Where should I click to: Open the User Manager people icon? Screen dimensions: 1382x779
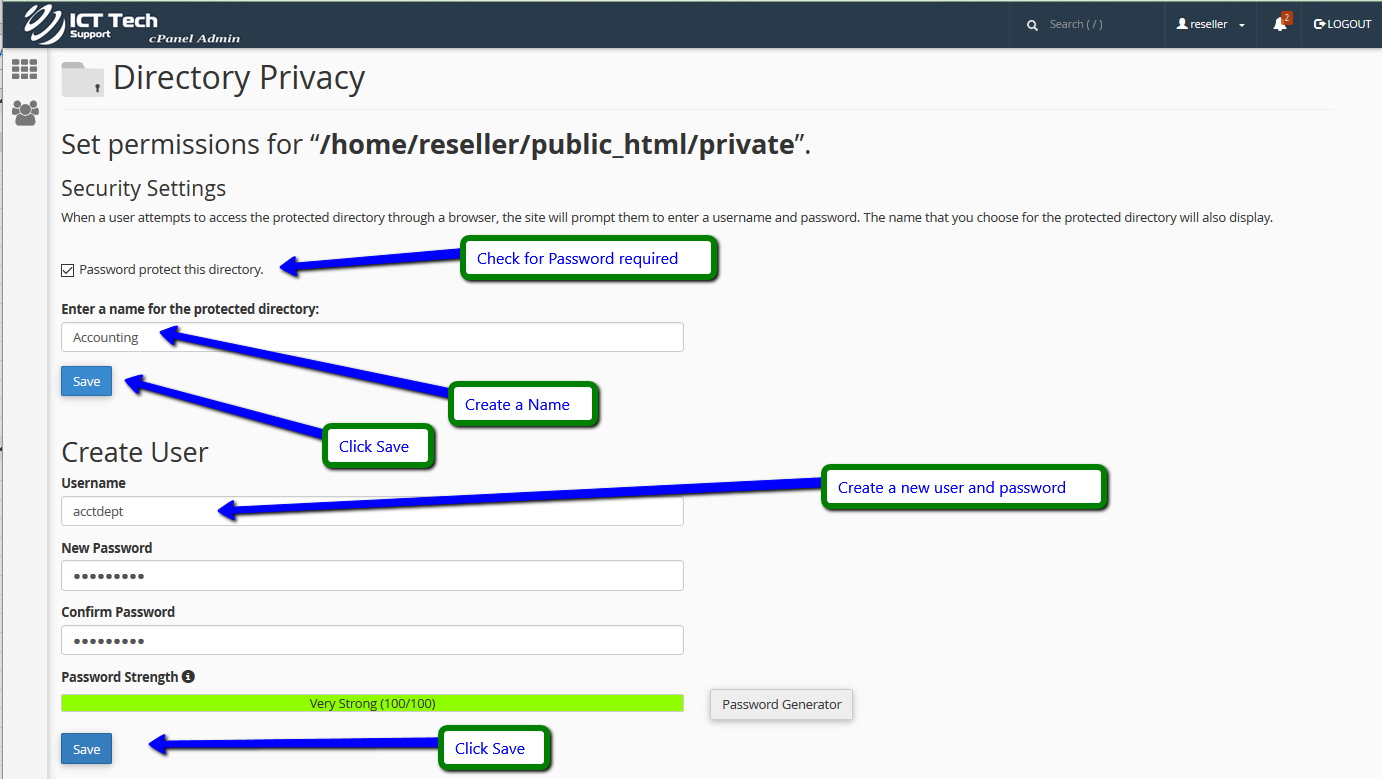coord(25,112)
